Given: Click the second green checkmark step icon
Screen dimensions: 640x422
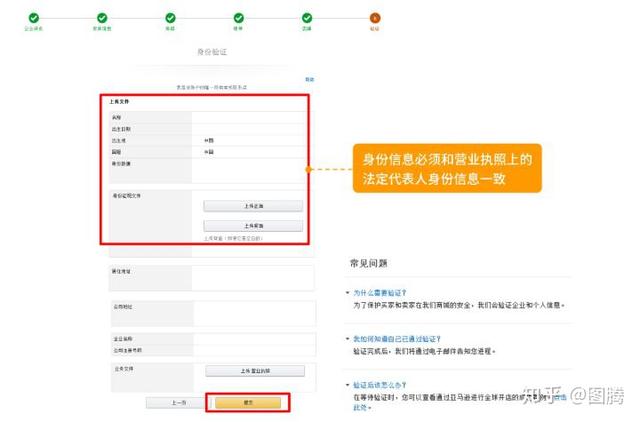Looking at the screenshot, I should coord(102,18).
